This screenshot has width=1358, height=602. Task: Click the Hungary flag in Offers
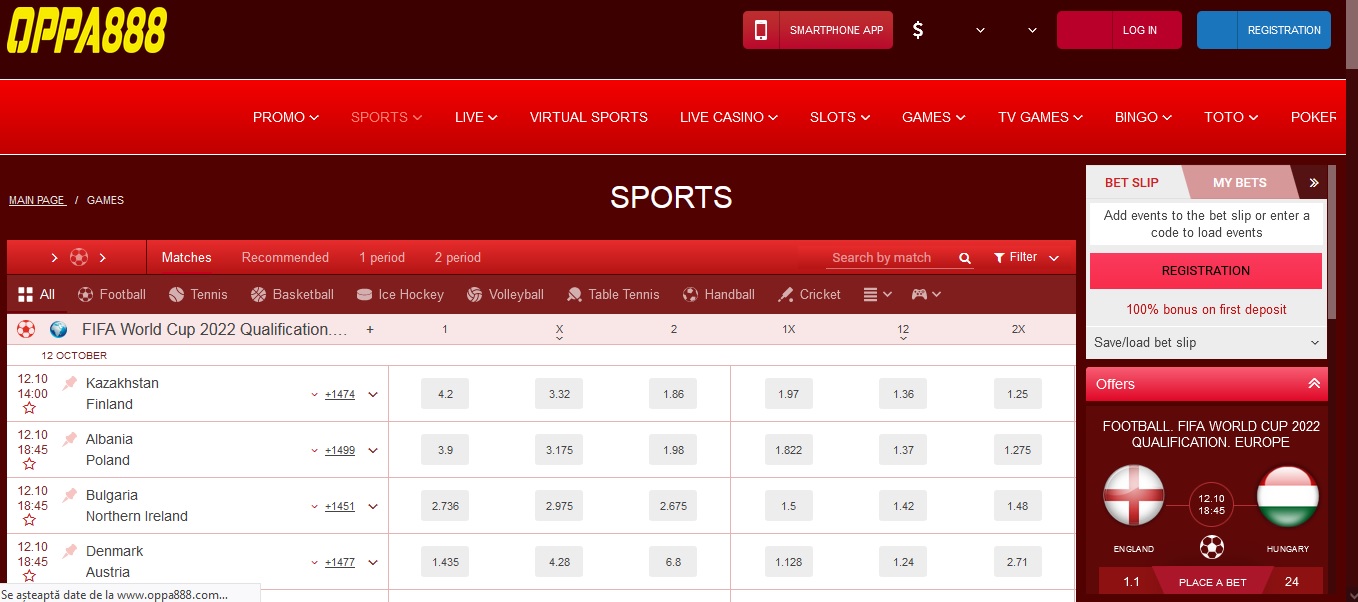pos(1288,495)
